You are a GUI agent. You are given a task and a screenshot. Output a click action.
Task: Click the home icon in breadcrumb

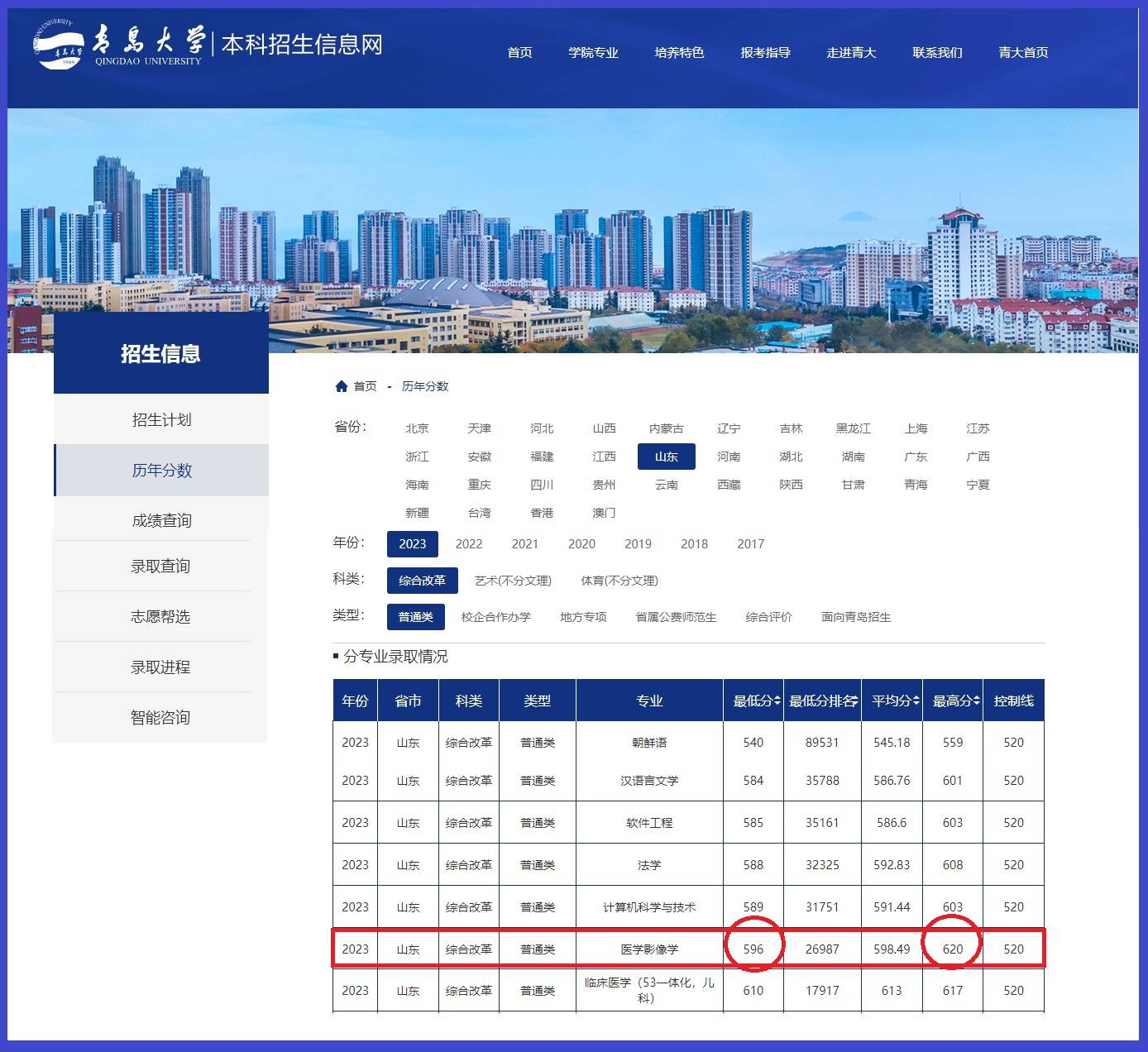coord(342,386)
